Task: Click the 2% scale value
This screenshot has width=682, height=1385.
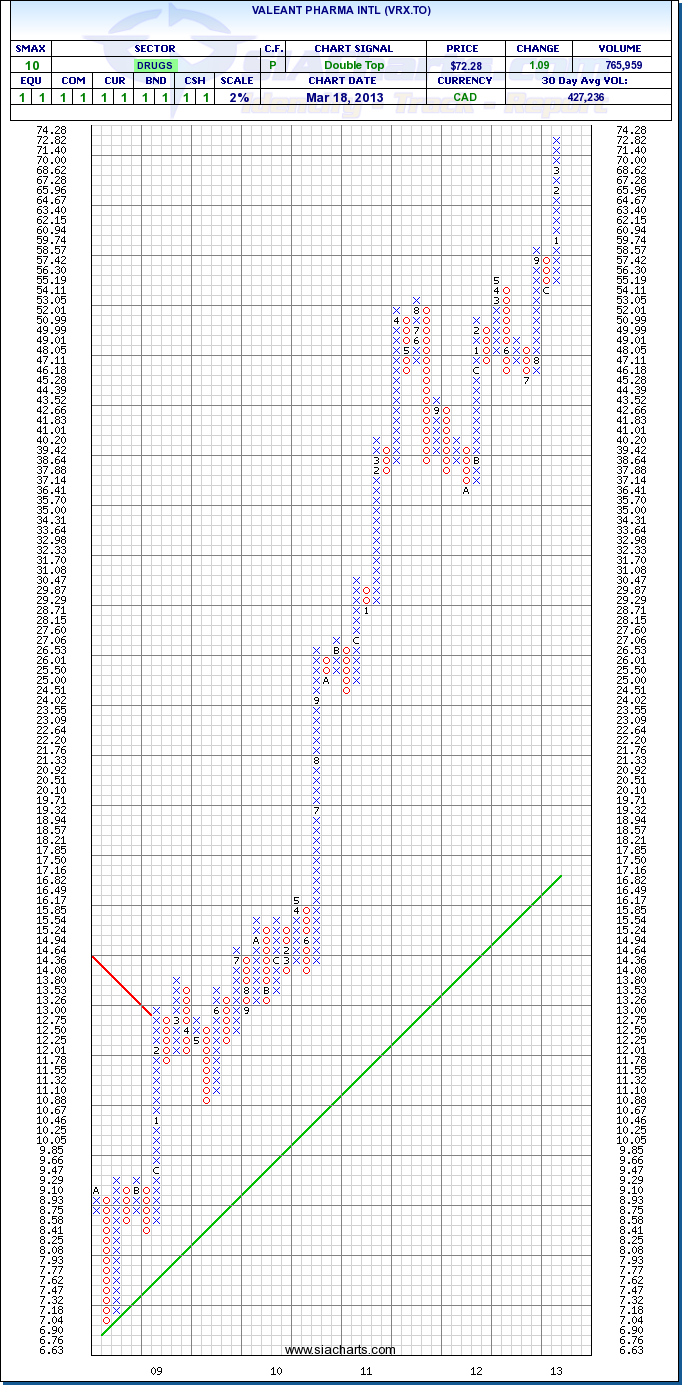Action: [x=237, y=97]
